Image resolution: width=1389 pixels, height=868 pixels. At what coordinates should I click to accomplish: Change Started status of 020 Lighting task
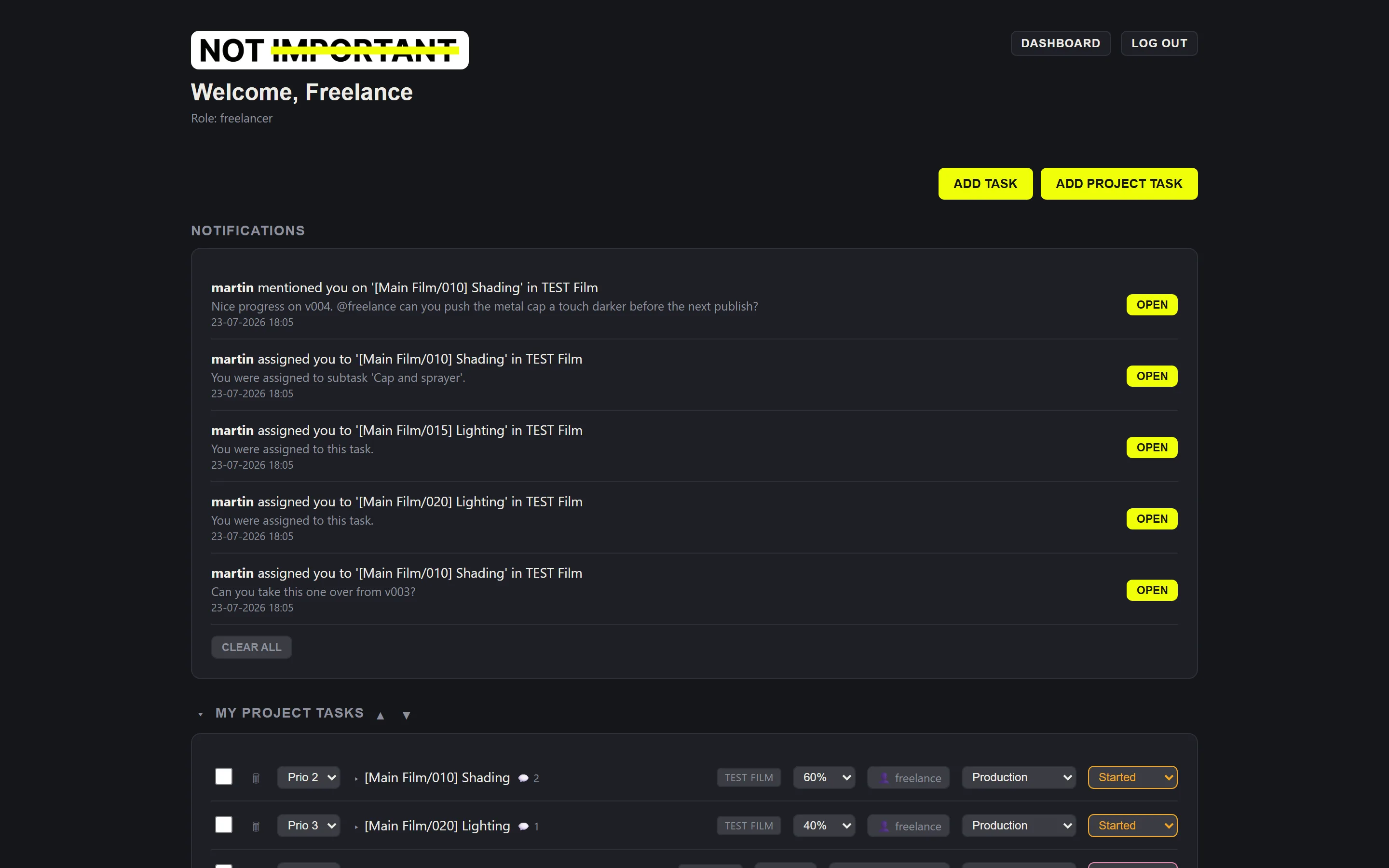click(x=1132, y=826)
